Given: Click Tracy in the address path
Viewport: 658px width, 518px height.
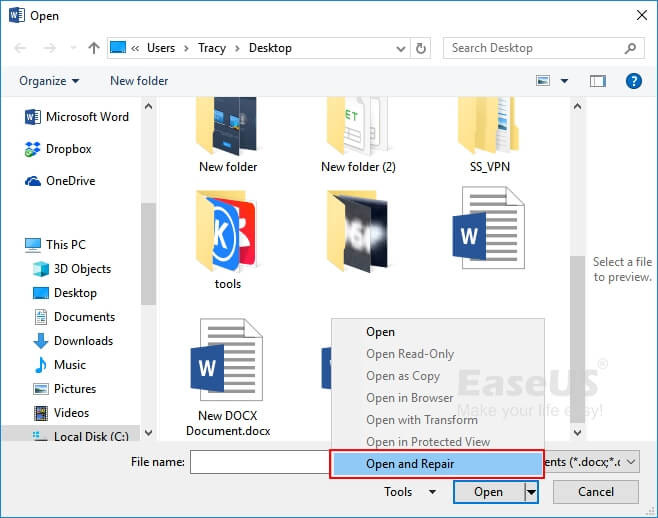Looking at the screenshot, I should click(x=212, y=48).
